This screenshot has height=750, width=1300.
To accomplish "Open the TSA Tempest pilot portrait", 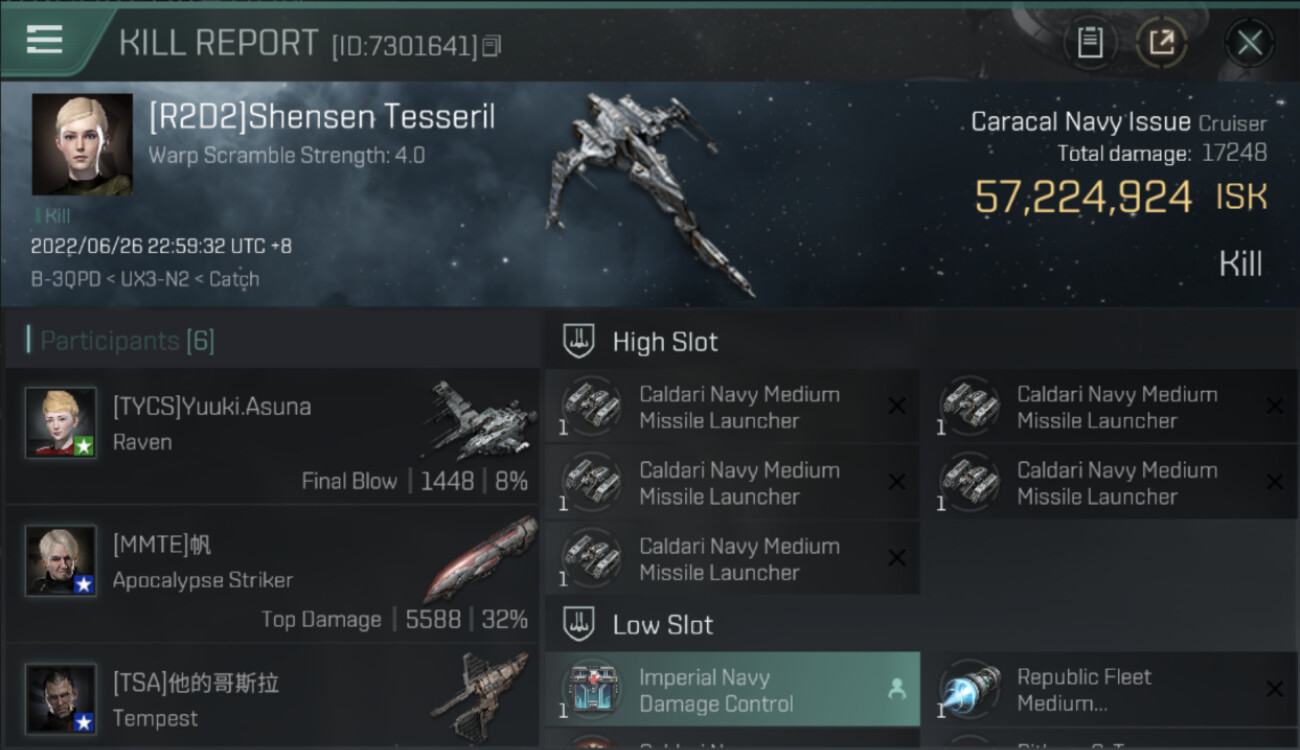I will (61, 699).
